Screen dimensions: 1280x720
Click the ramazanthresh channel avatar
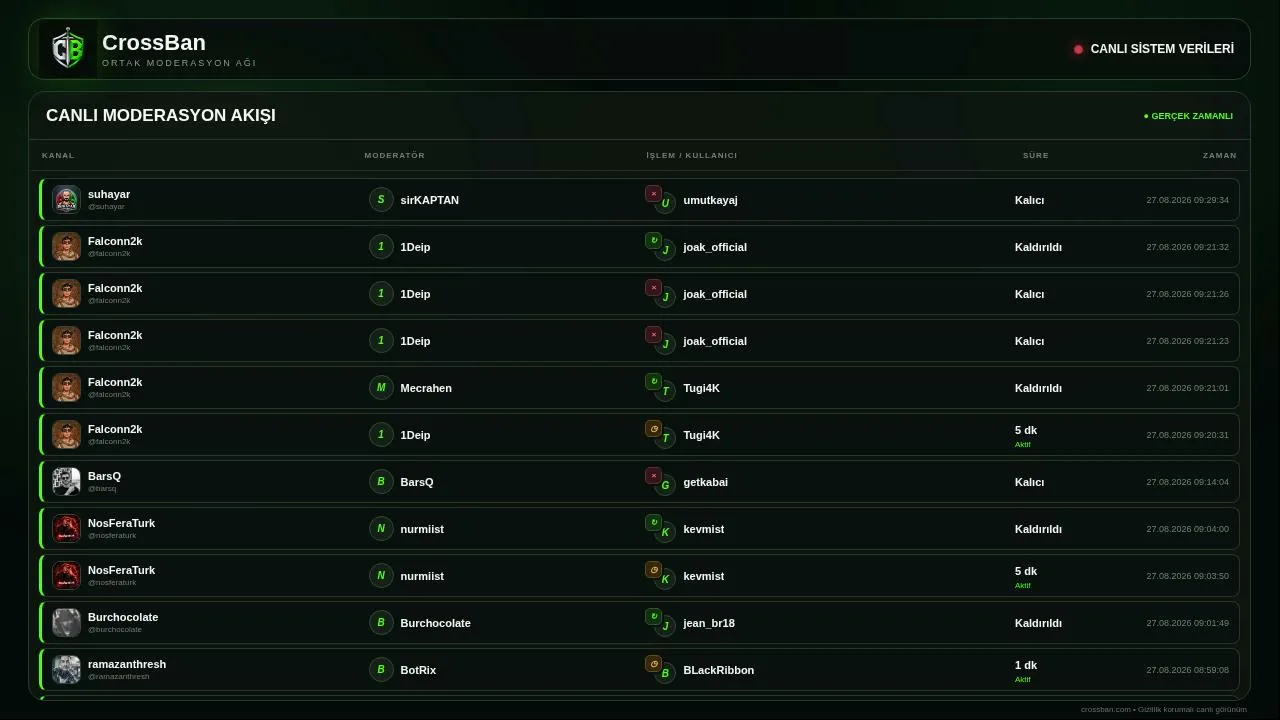click(x=66, y=669)
